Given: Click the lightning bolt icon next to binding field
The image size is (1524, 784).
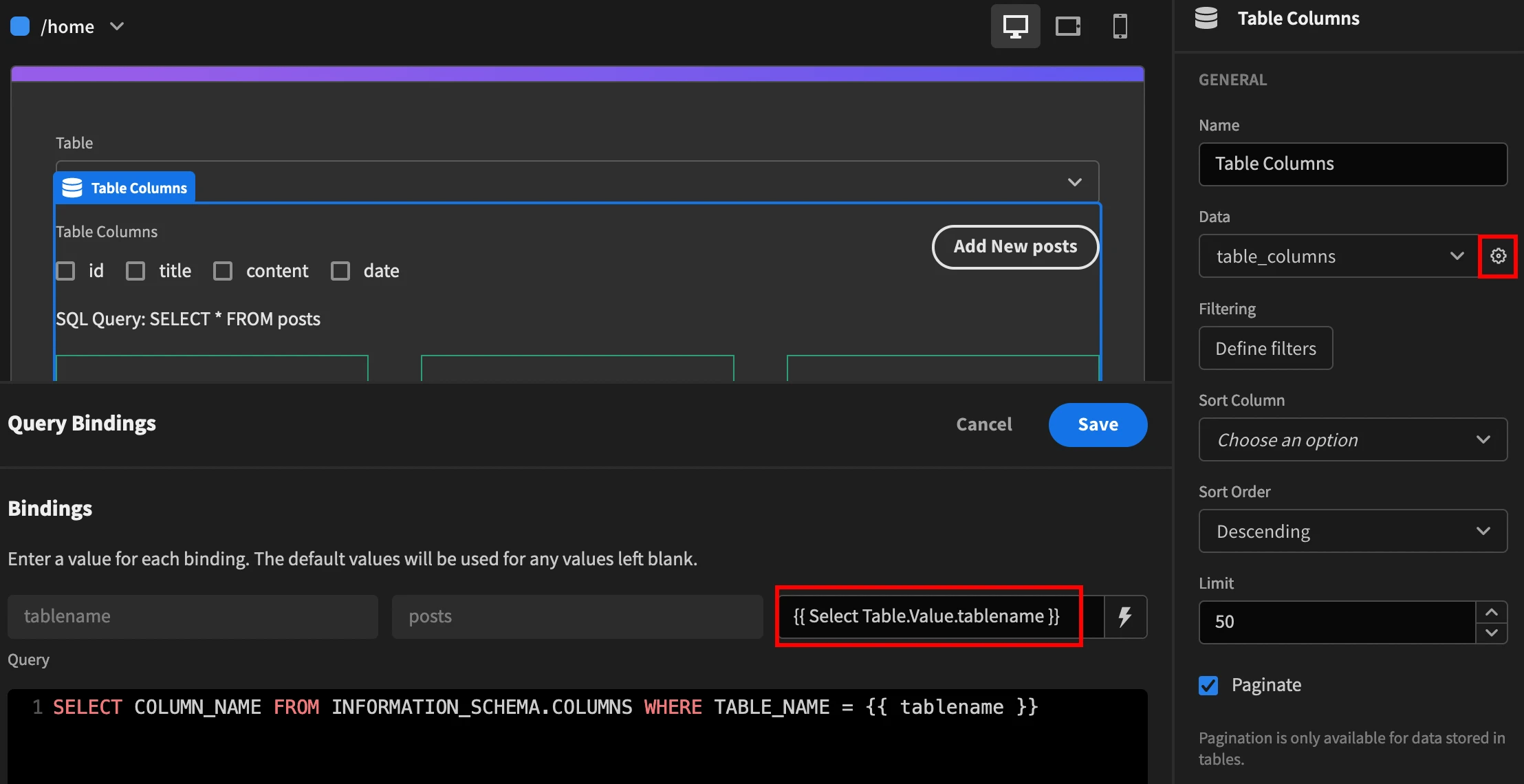Looking at the screenshot, I should (x=1123, y=615).
